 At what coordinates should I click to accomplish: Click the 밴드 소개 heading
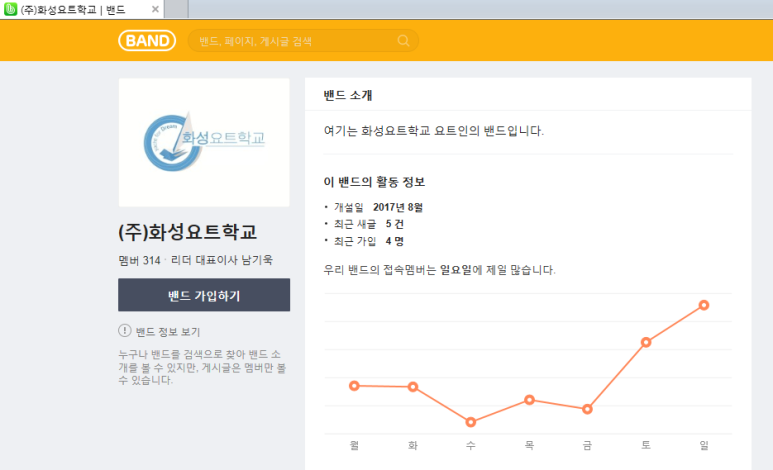coord(348,95)
